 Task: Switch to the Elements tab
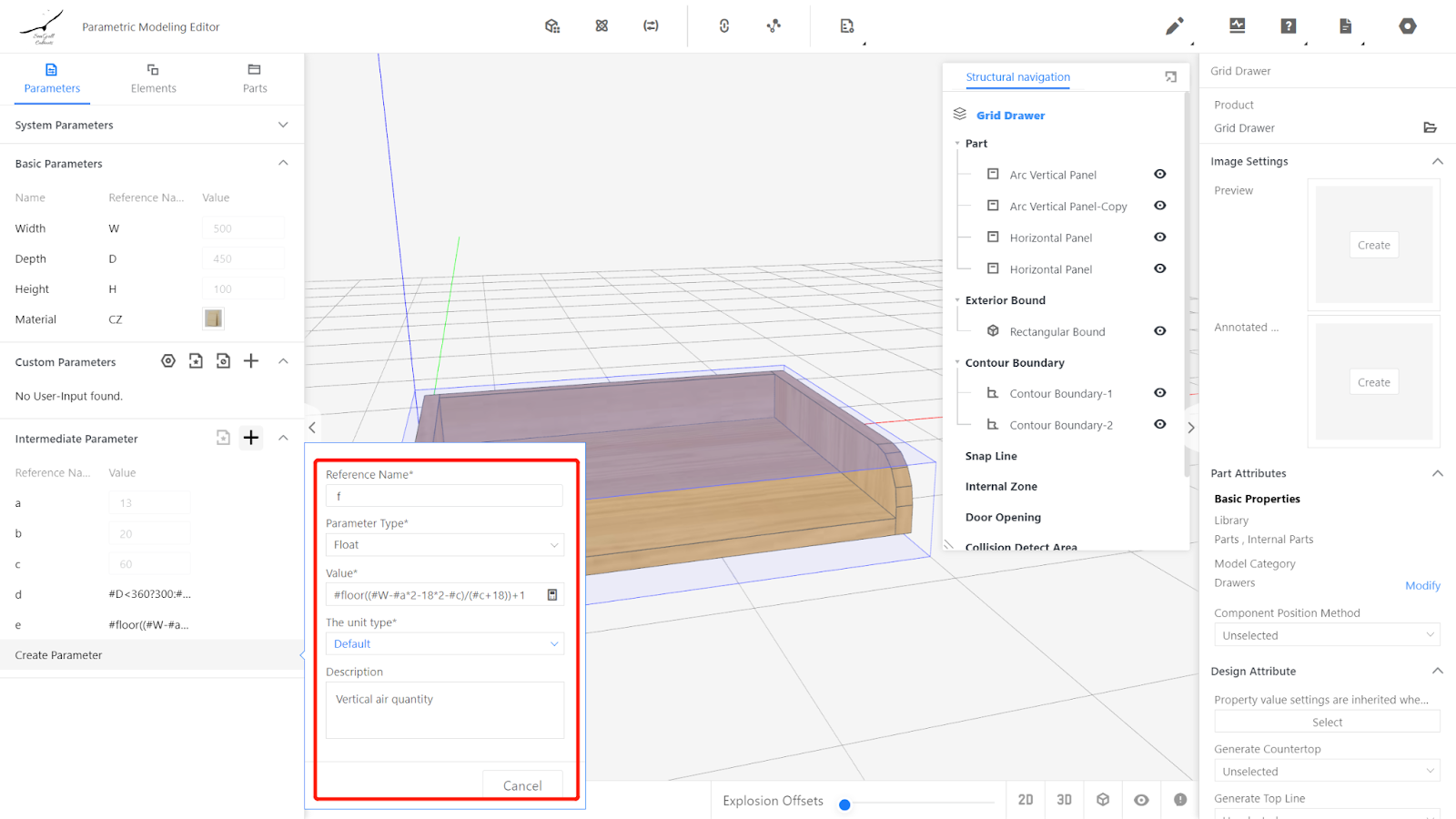(x=153, y=79)
